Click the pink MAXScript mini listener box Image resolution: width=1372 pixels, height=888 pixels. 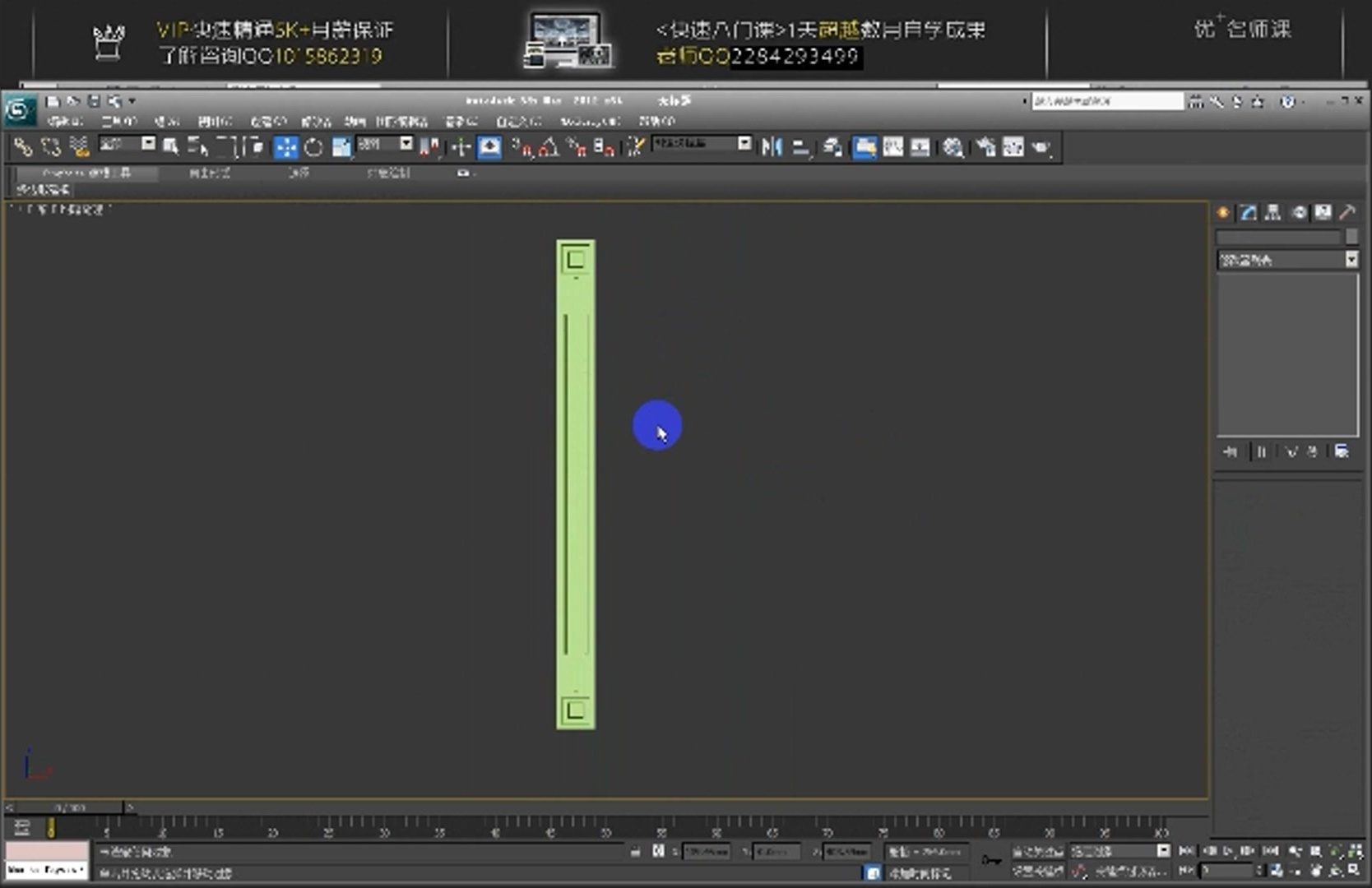(47, 851)
